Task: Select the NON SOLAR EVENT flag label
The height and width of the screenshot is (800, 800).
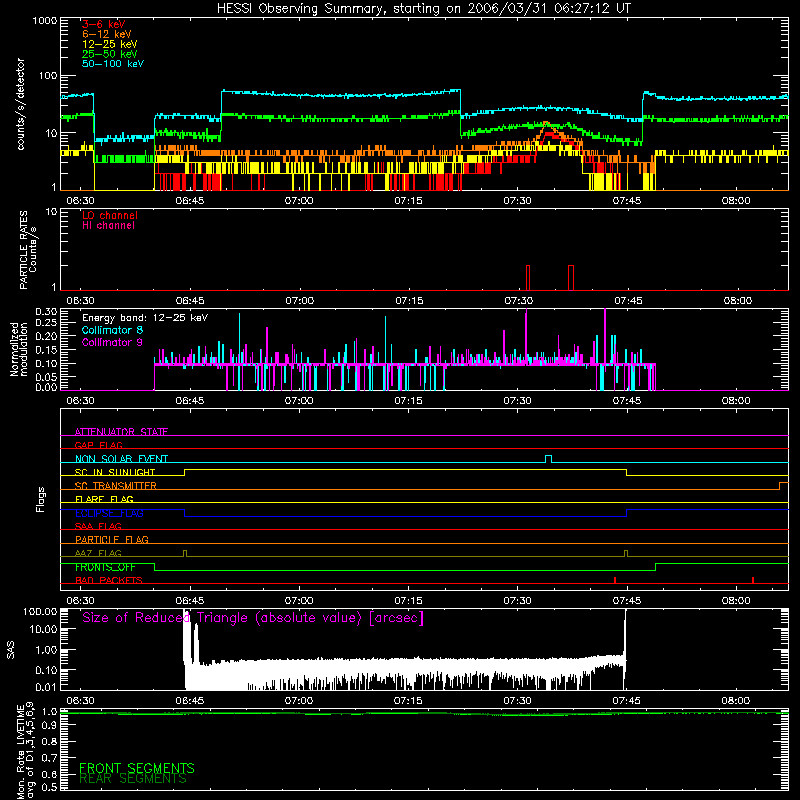Action: click(121, 459)
